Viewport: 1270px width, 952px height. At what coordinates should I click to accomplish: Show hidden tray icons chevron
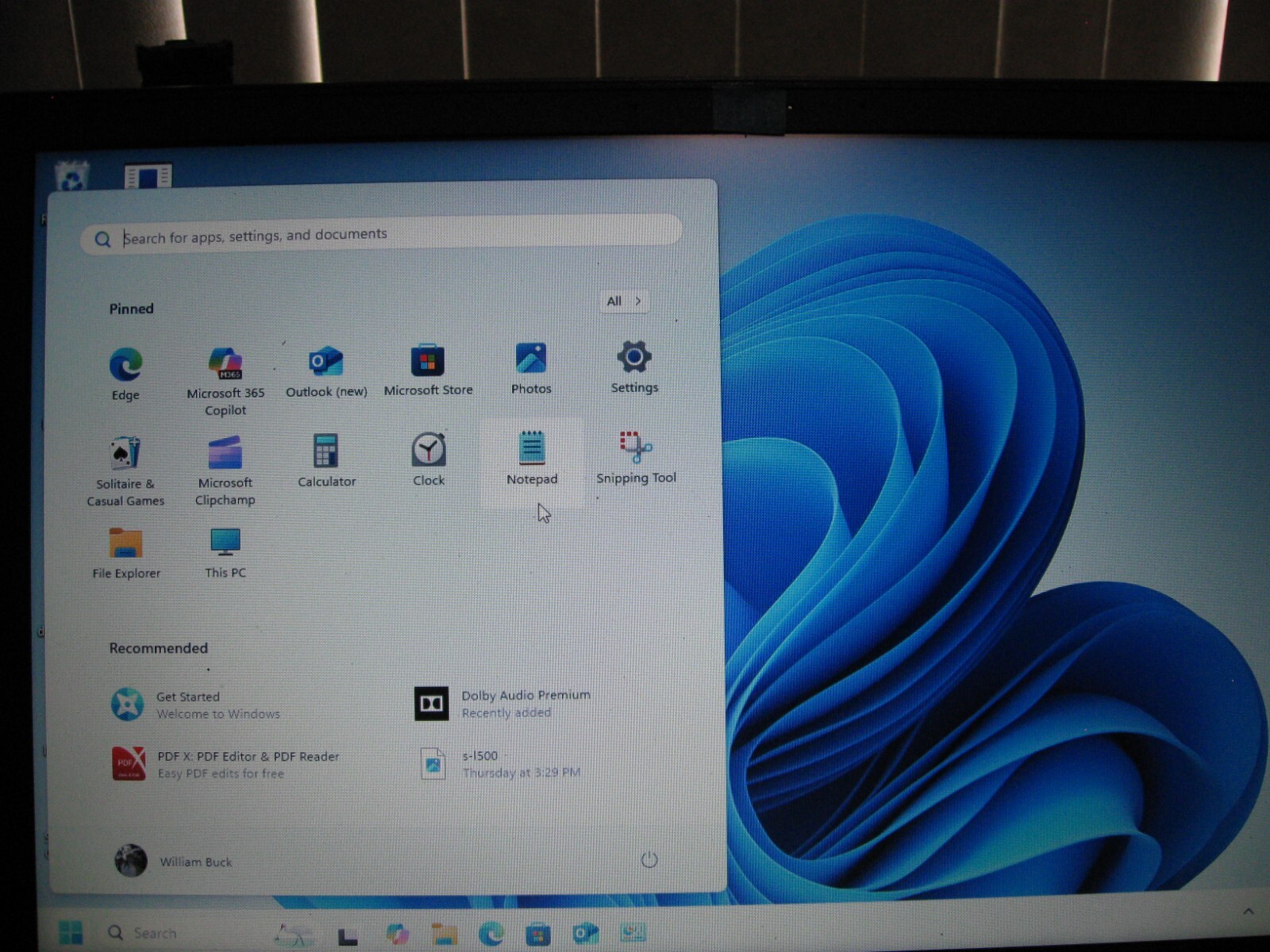point(1248,912)
